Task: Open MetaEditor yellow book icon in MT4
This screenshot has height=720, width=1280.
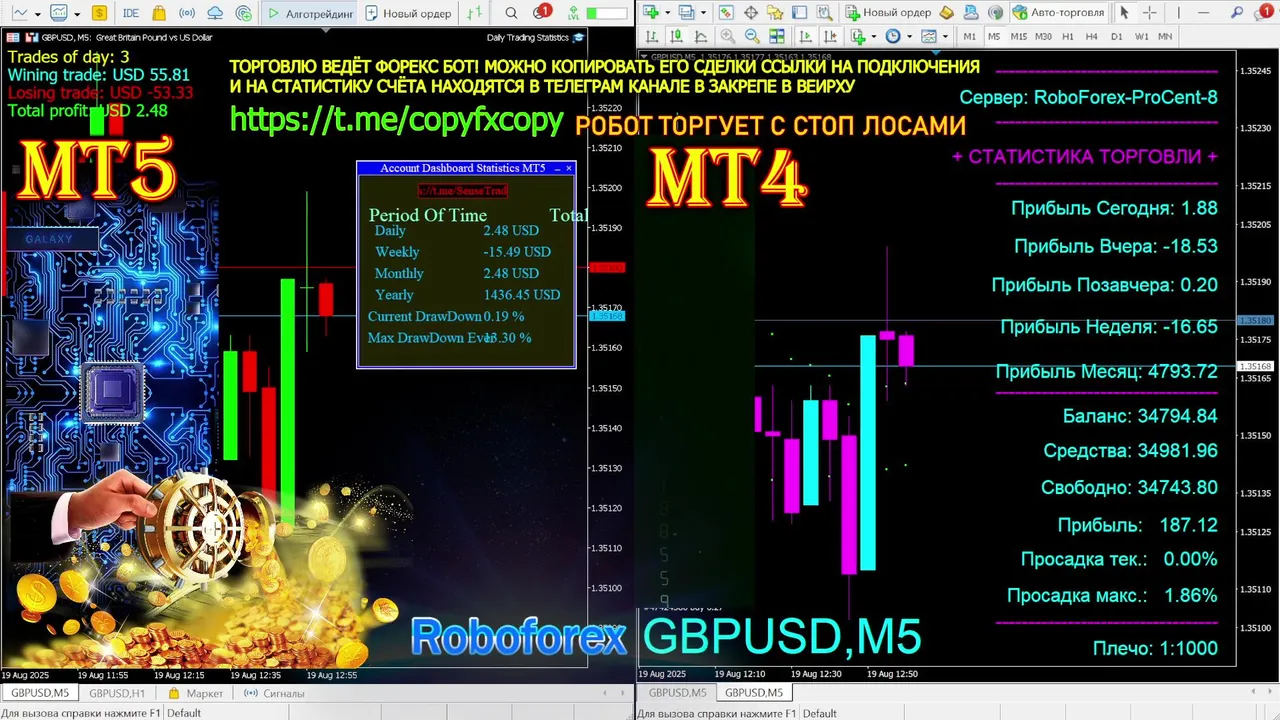Action: (947, 12)
